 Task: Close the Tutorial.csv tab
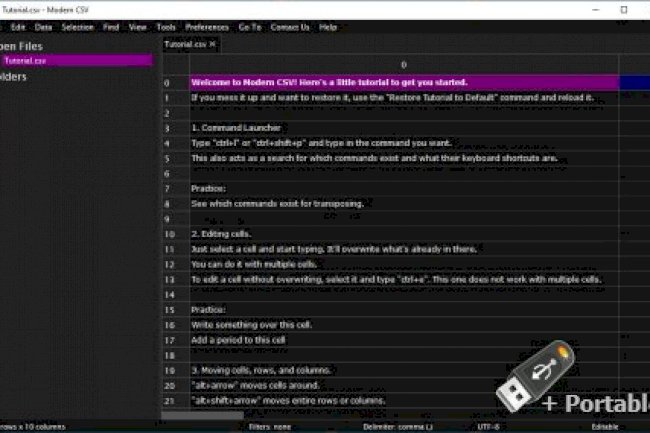tap(213, 44)
